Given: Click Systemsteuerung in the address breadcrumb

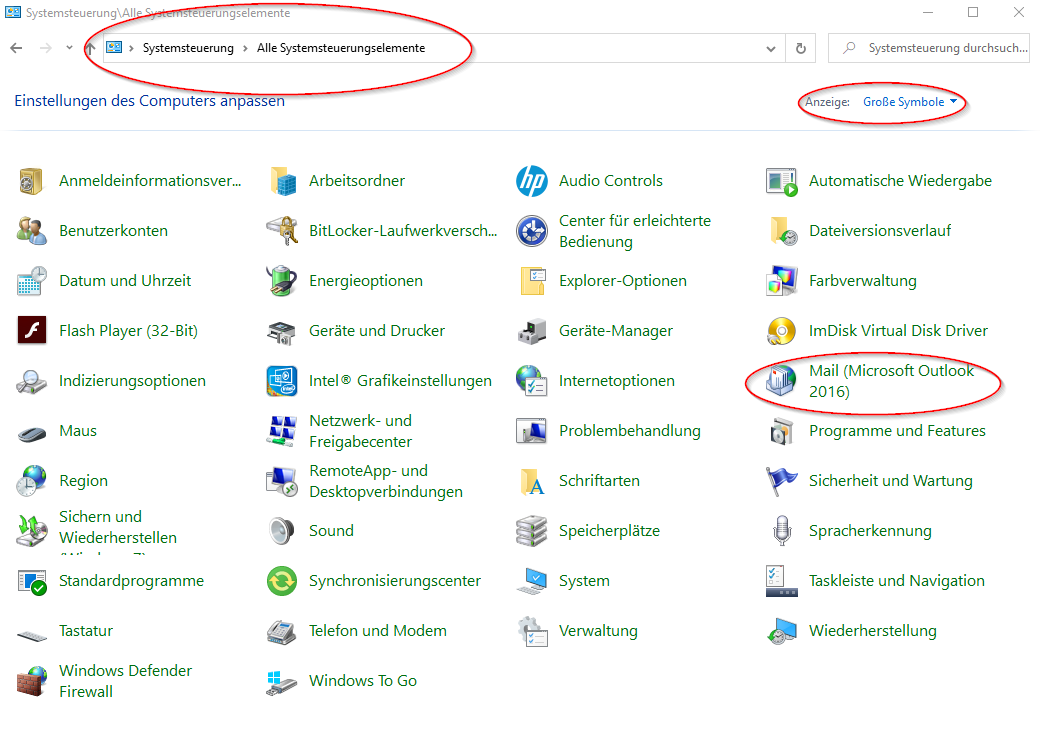Looking at the screenshot, I should (x=188, y=48).
